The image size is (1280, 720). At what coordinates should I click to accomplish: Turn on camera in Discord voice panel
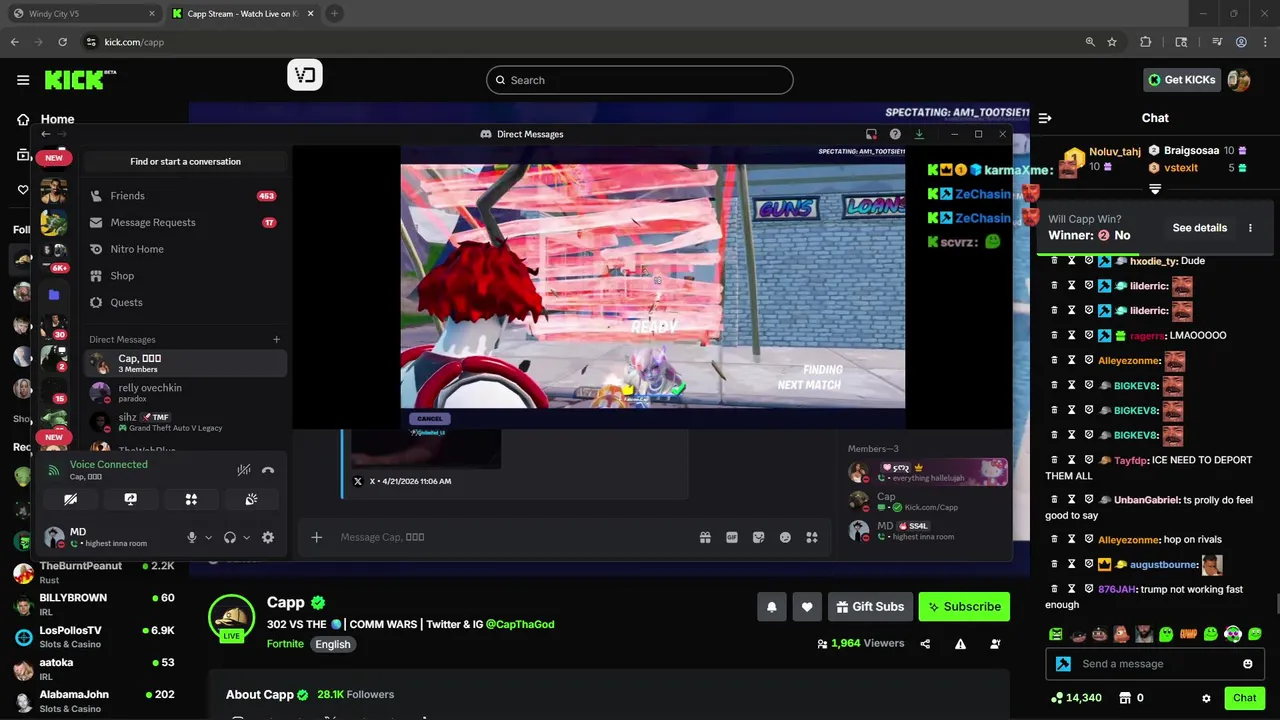[x=70, y=499]
